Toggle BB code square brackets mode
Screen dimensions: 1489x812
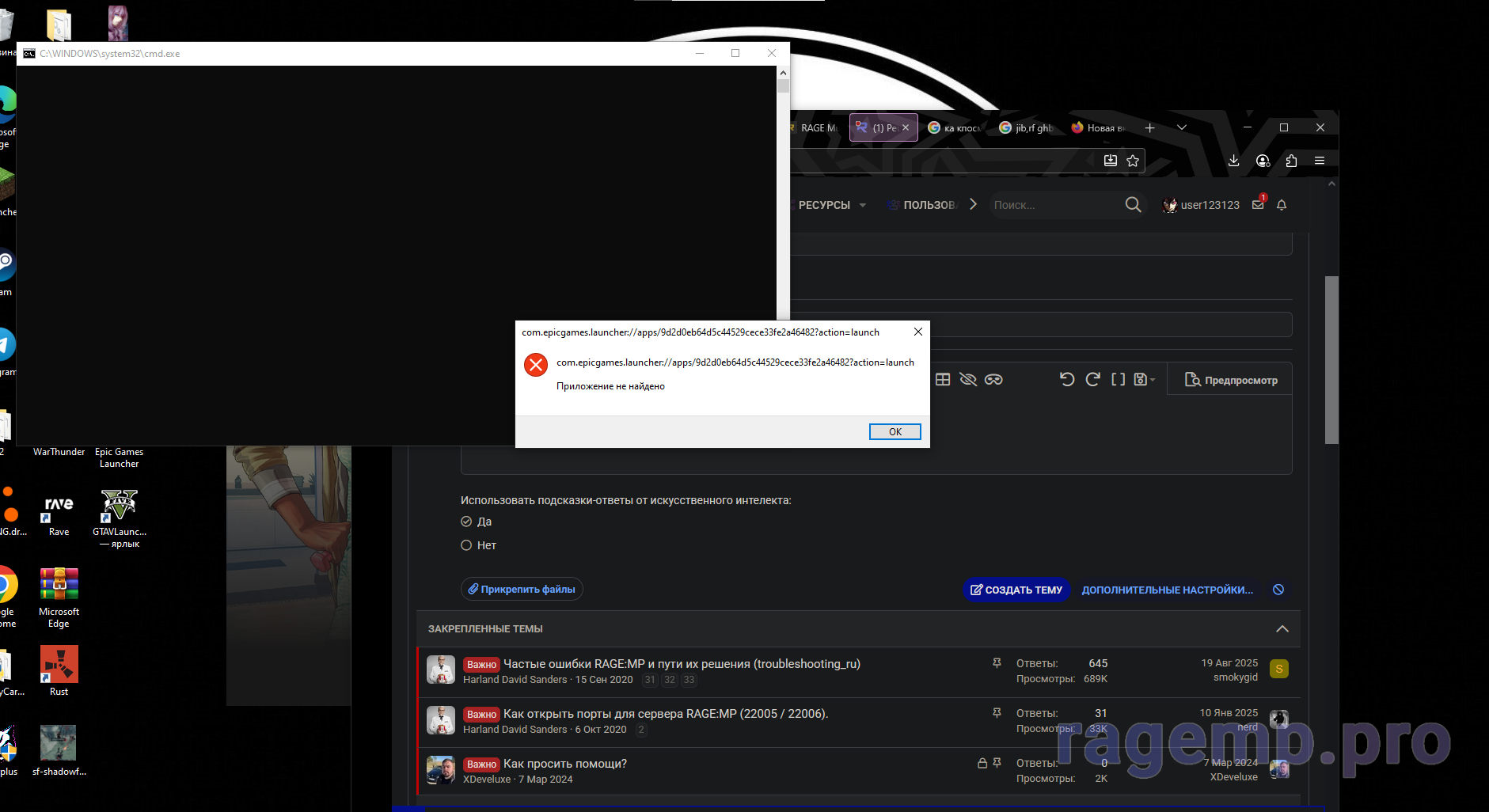tap(1118, 380)
